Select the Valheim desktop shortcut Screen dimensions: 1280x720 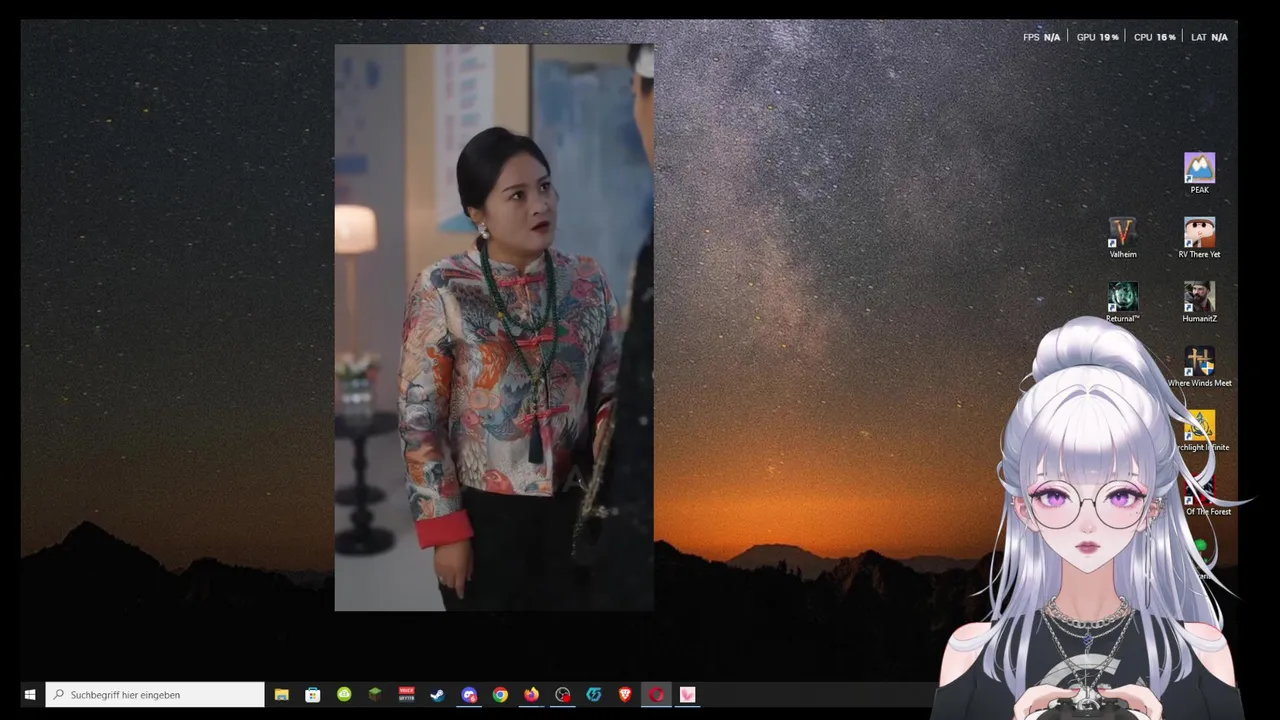[x=1123, y=238]
